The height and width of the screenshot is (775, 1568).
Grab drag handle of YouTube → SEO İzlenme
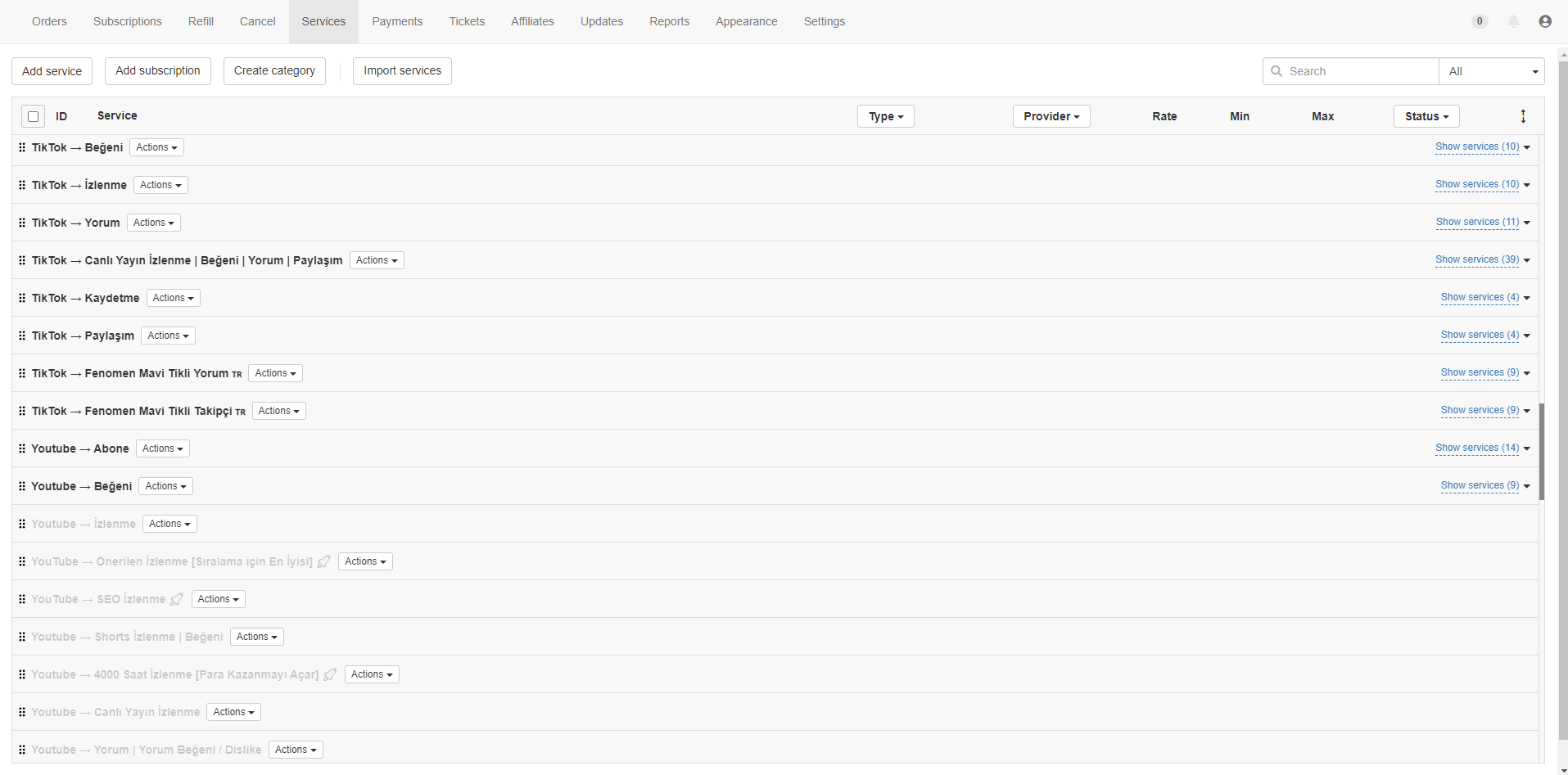pyautogui.click(x=22, y=599)
